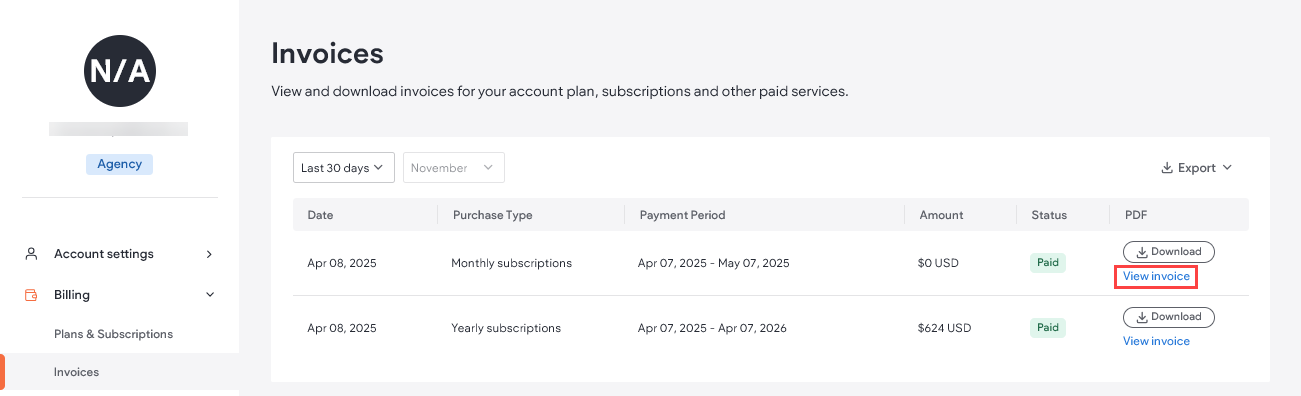Click the Export download icon
1301x396 pixels.
[1166, 168]
